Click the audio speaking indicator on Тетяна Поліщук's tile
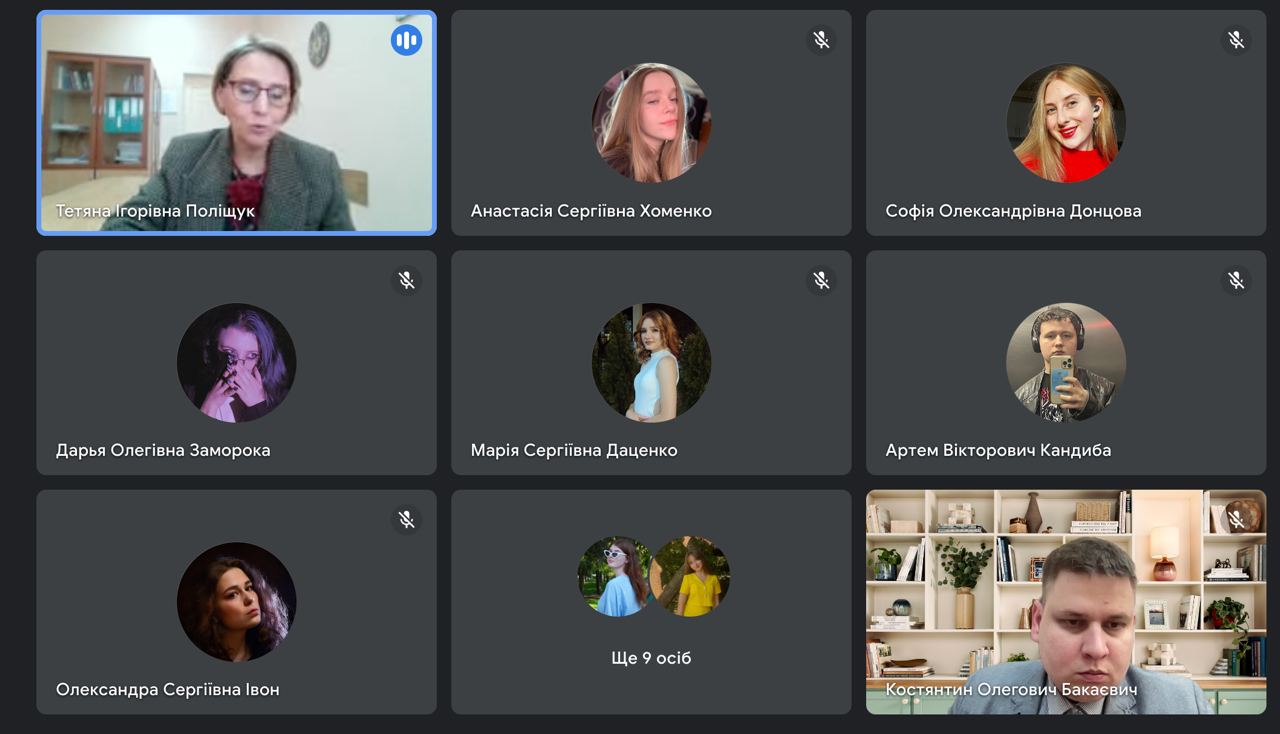The image size is (1280, 734). tap(406, 40)
